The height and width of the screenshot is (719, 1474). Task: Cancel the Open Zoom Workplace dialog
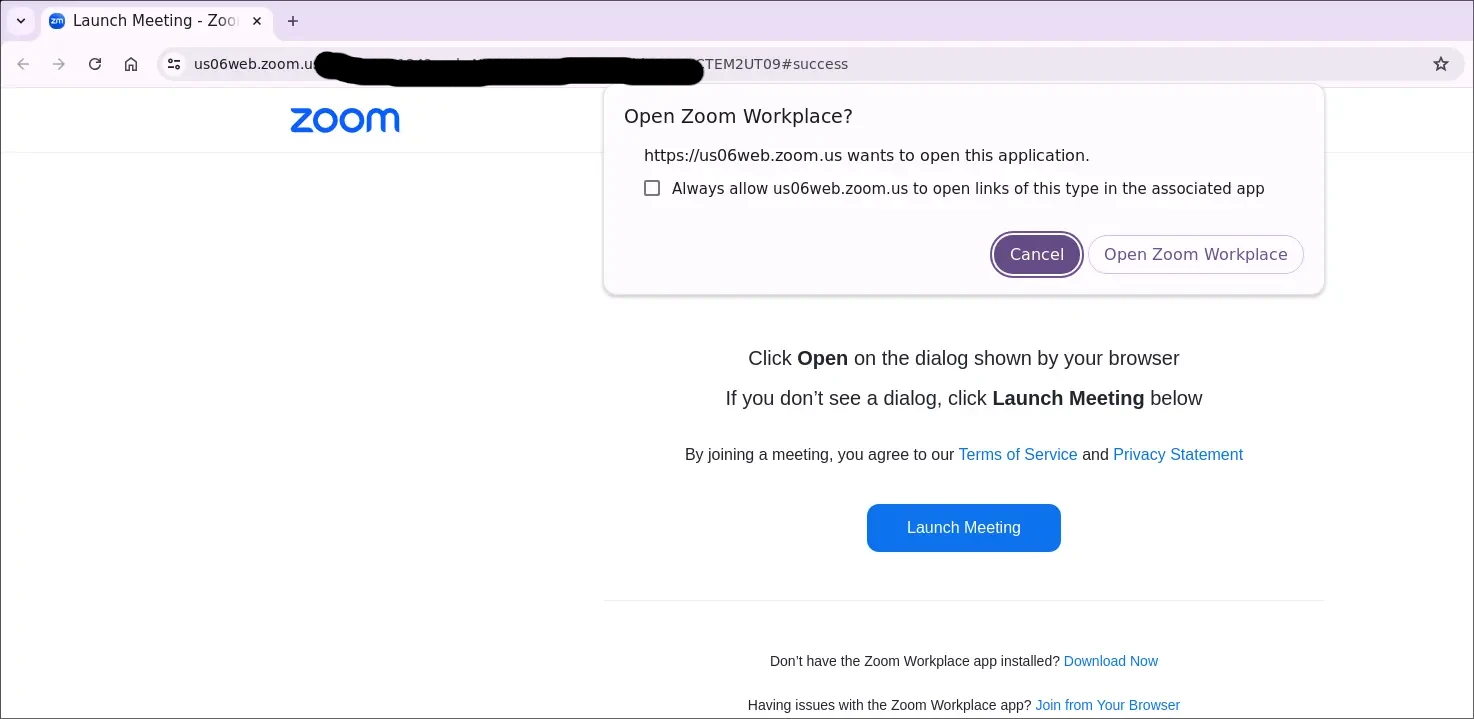coord(1036,254)
